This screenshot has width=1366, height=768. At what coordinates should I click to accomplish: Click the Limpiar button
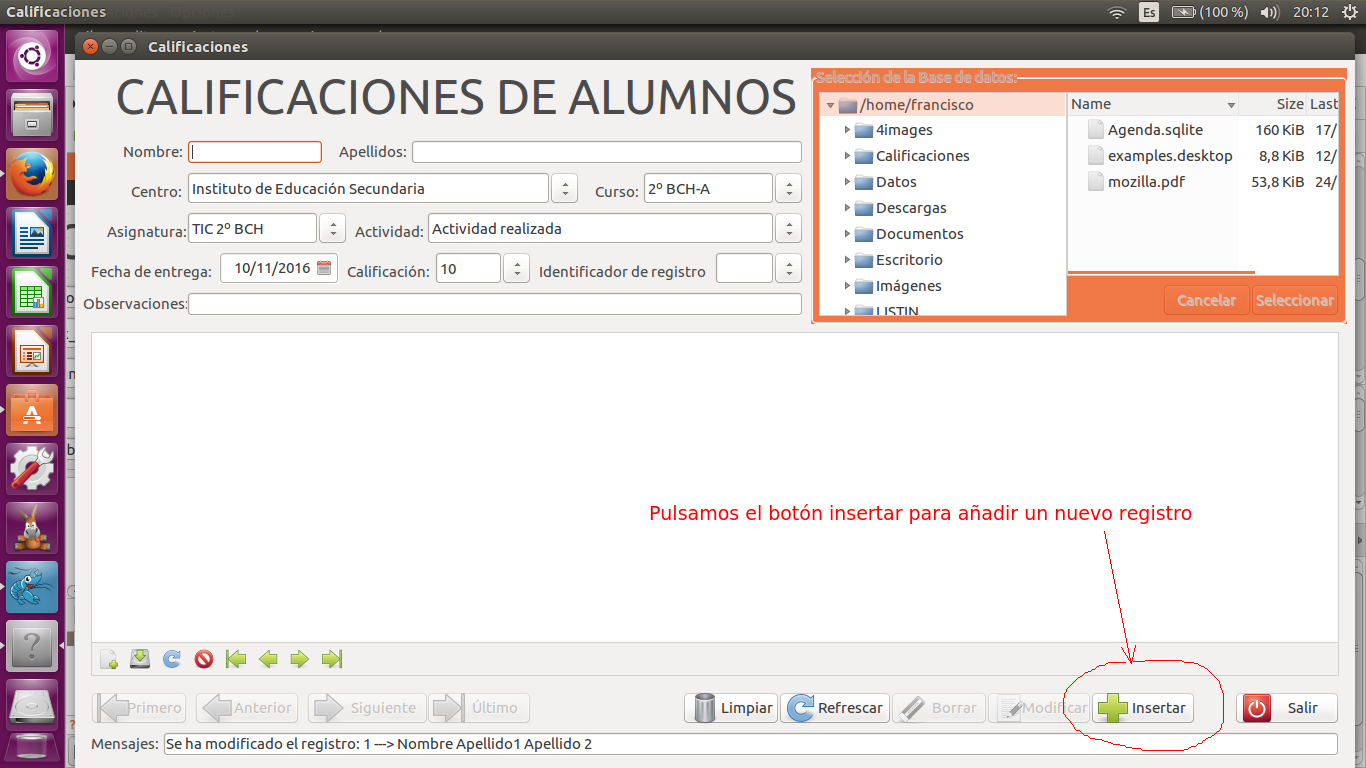click(x=730, y=707)
